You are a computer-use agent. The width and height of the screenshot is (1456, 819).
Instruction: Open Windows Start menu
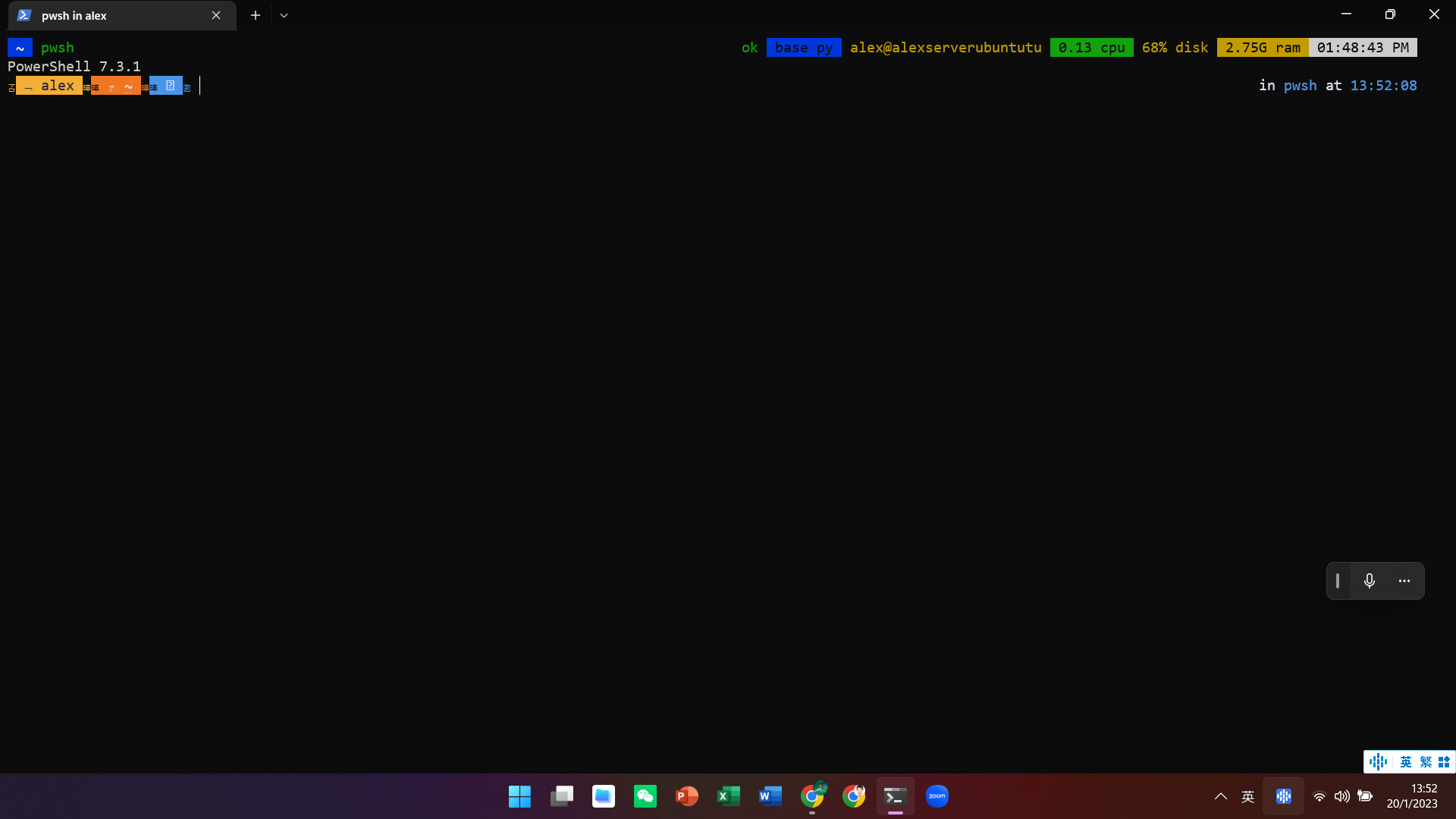(519, 796)
